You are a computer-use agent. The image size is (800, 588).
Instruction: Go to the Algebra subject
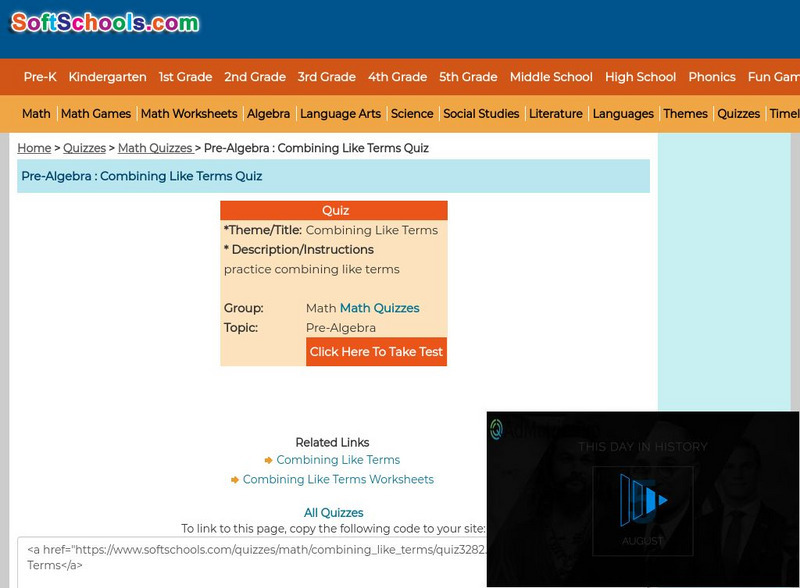click(x=268, y=114)
